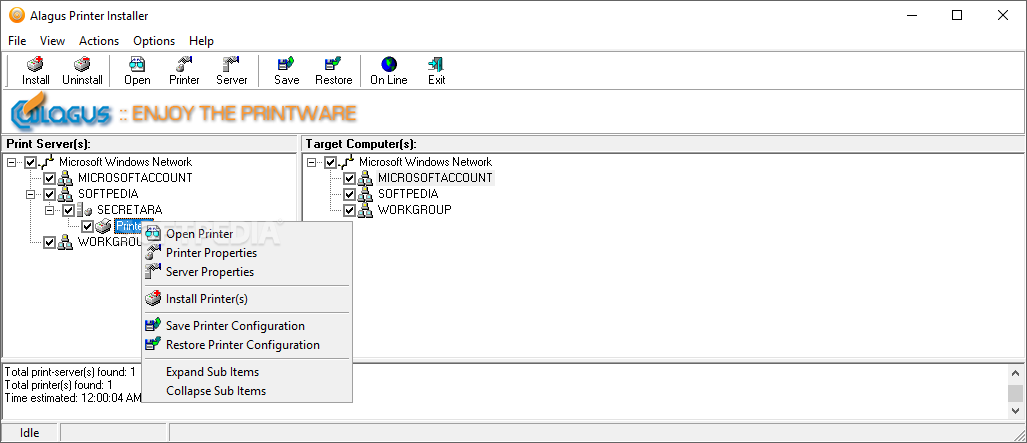
Task: Click Microsoft Windows Network icon in Print Servers
Action: [47, 162]
